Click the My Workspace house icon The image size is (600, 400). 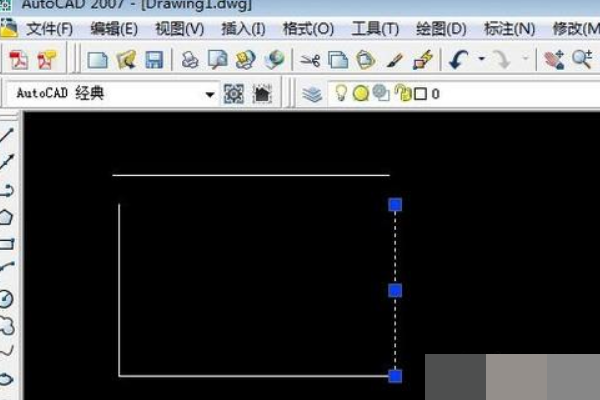click(x=262, y=94)
